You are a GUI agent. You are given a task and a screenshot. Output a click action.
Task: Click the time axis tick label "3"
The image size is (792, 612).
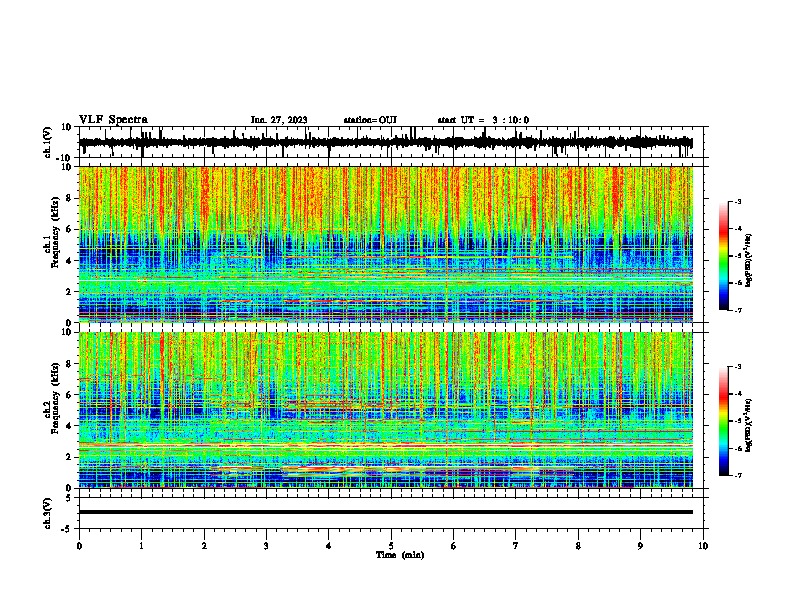tap(266, 546)
